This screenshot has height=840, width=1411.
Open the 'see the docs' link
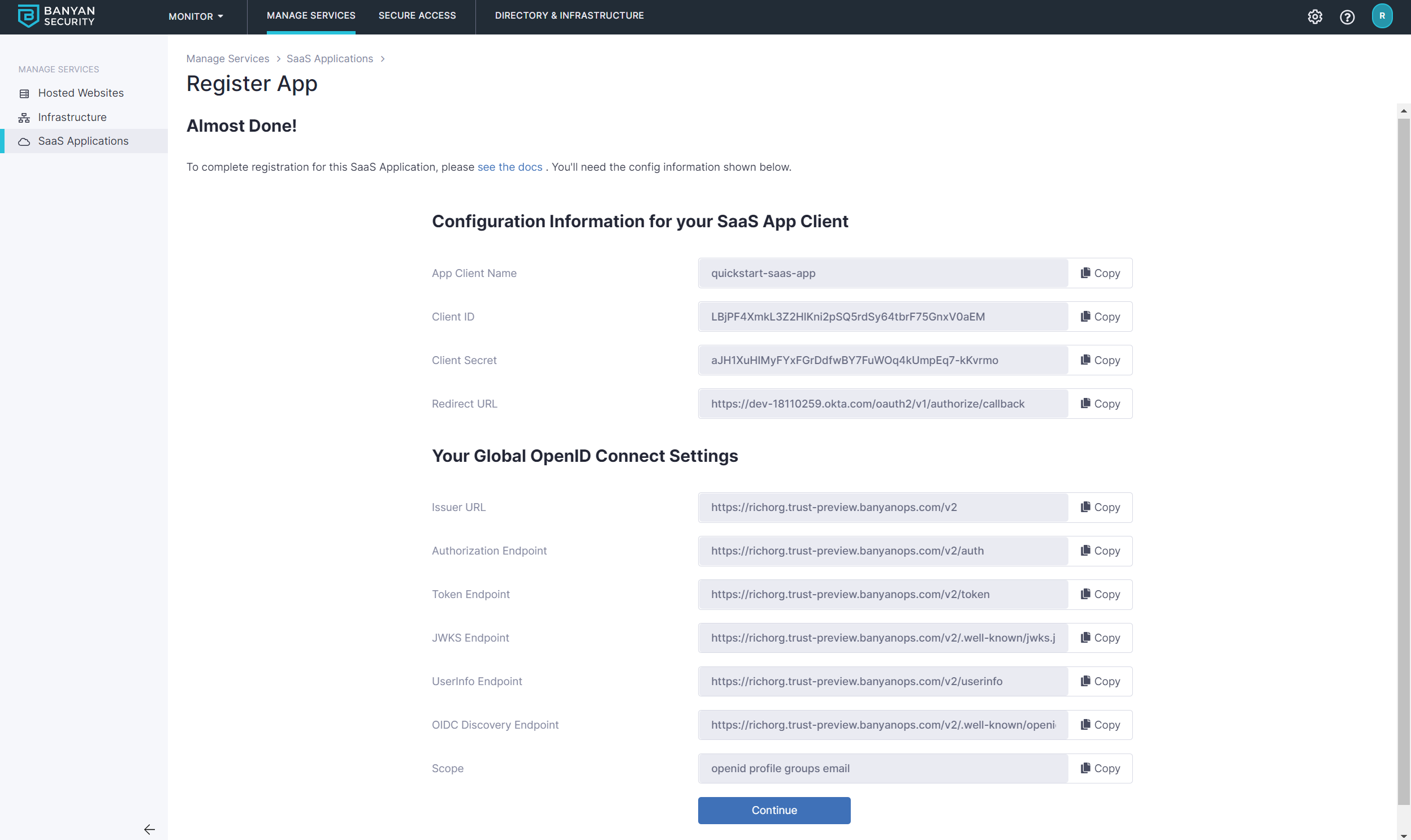(509, 167)
